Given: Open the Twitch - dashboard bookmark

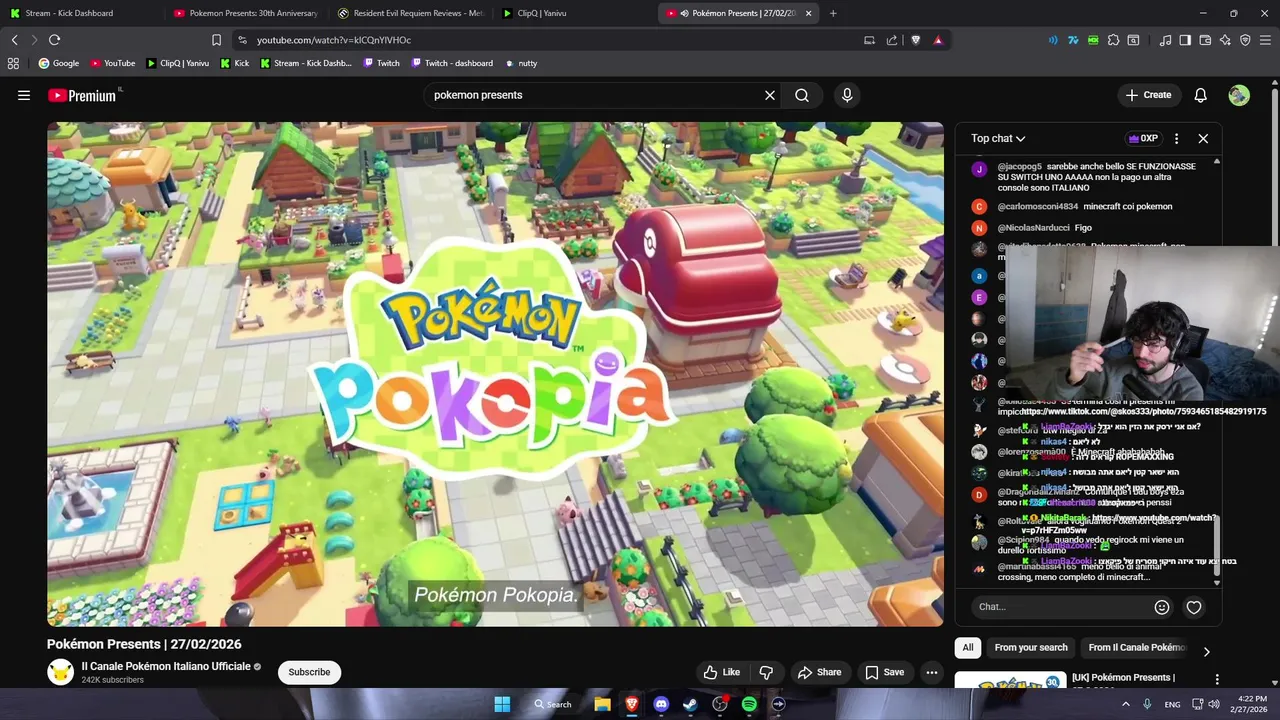Looking at the screenshot, I should pyautogui.click(x=451, y=63).
